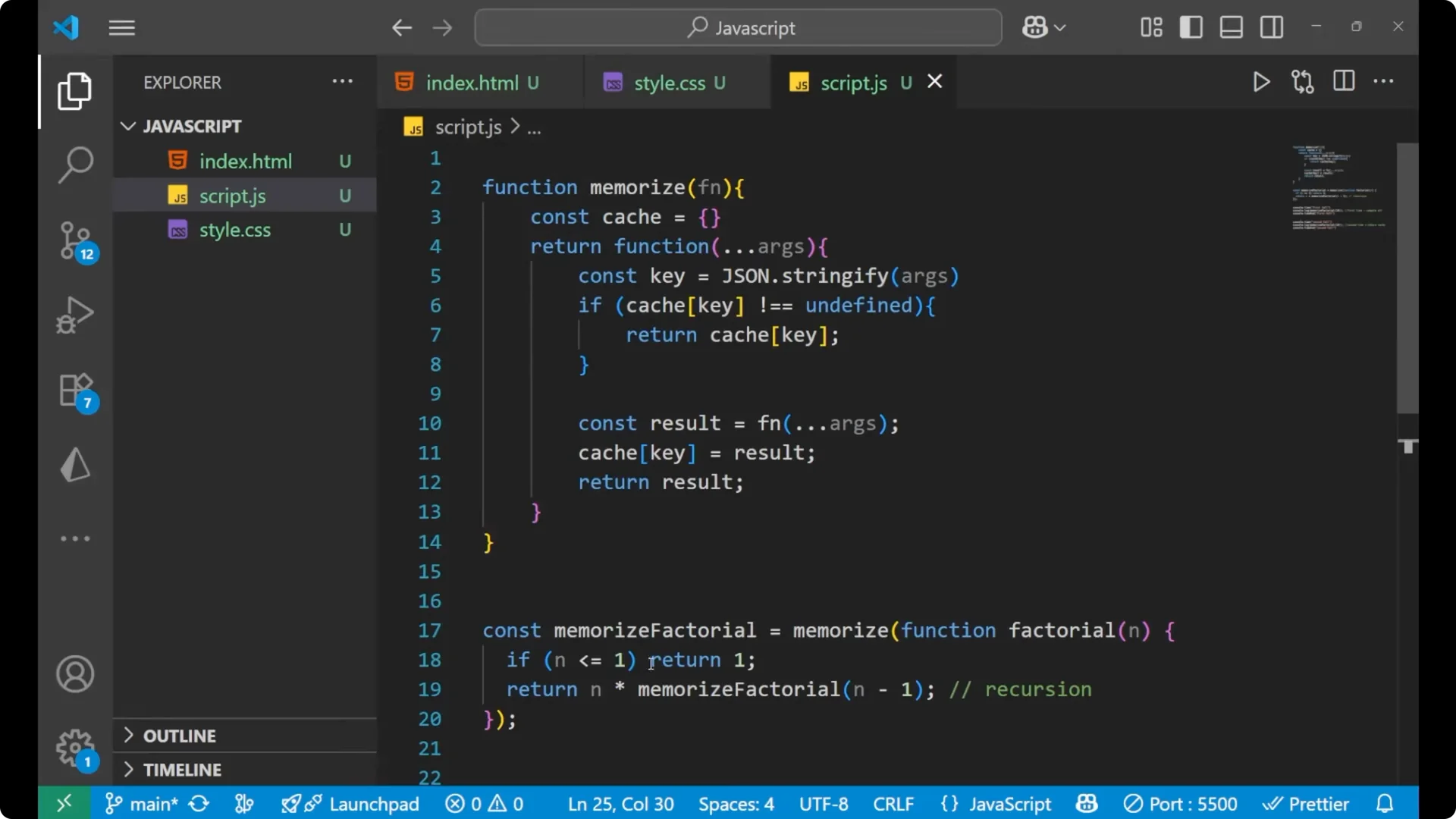
Task: View errors and warnings in status bar
Action: pos(485,803)
